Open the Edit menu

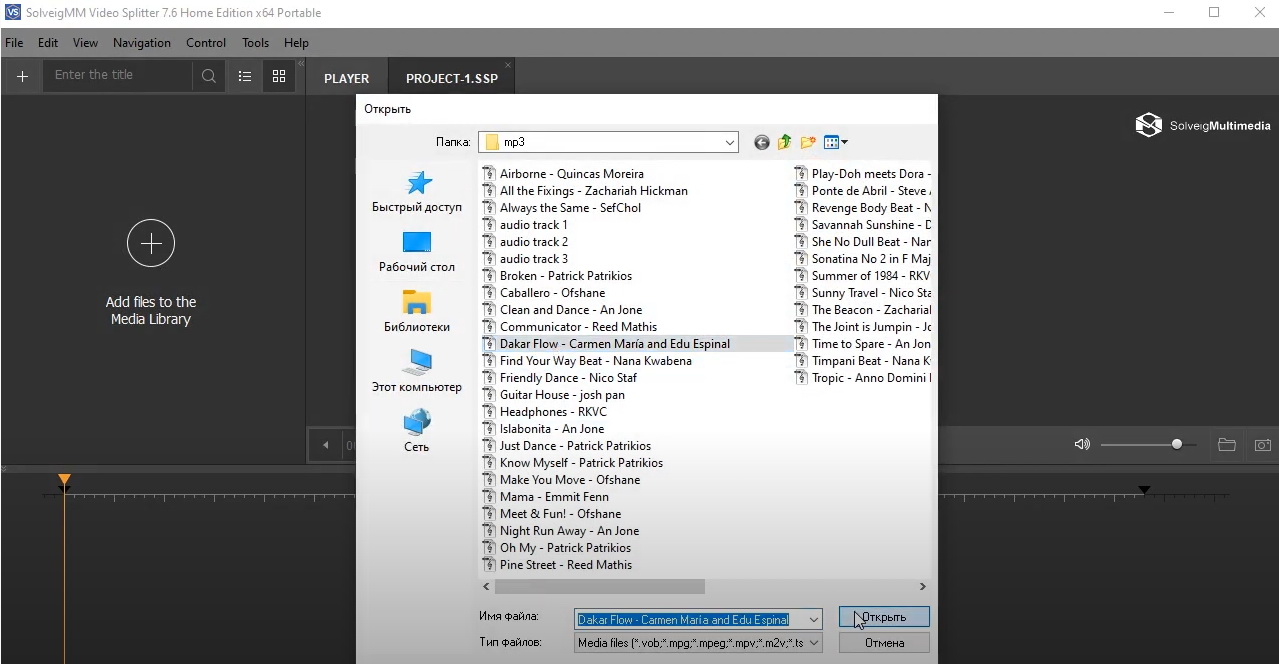click(48, 43)
